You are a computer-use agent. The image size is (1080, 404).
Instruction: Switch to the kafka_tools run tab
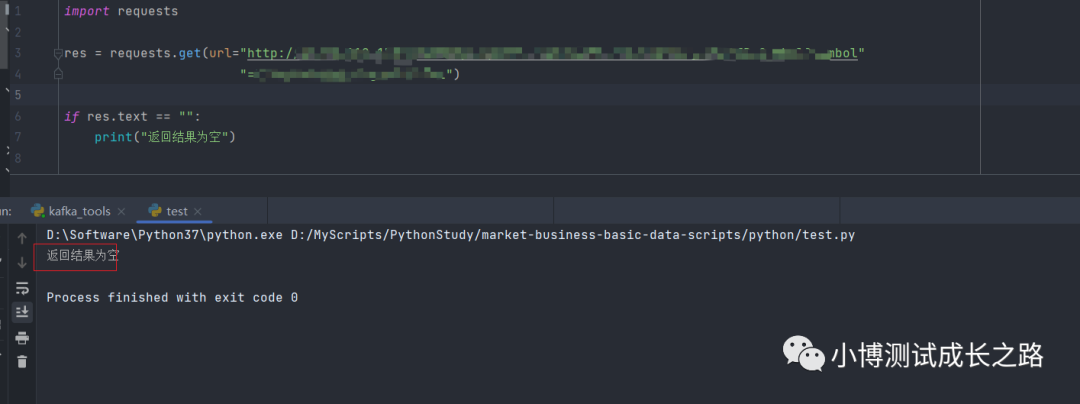click(71, 211)
